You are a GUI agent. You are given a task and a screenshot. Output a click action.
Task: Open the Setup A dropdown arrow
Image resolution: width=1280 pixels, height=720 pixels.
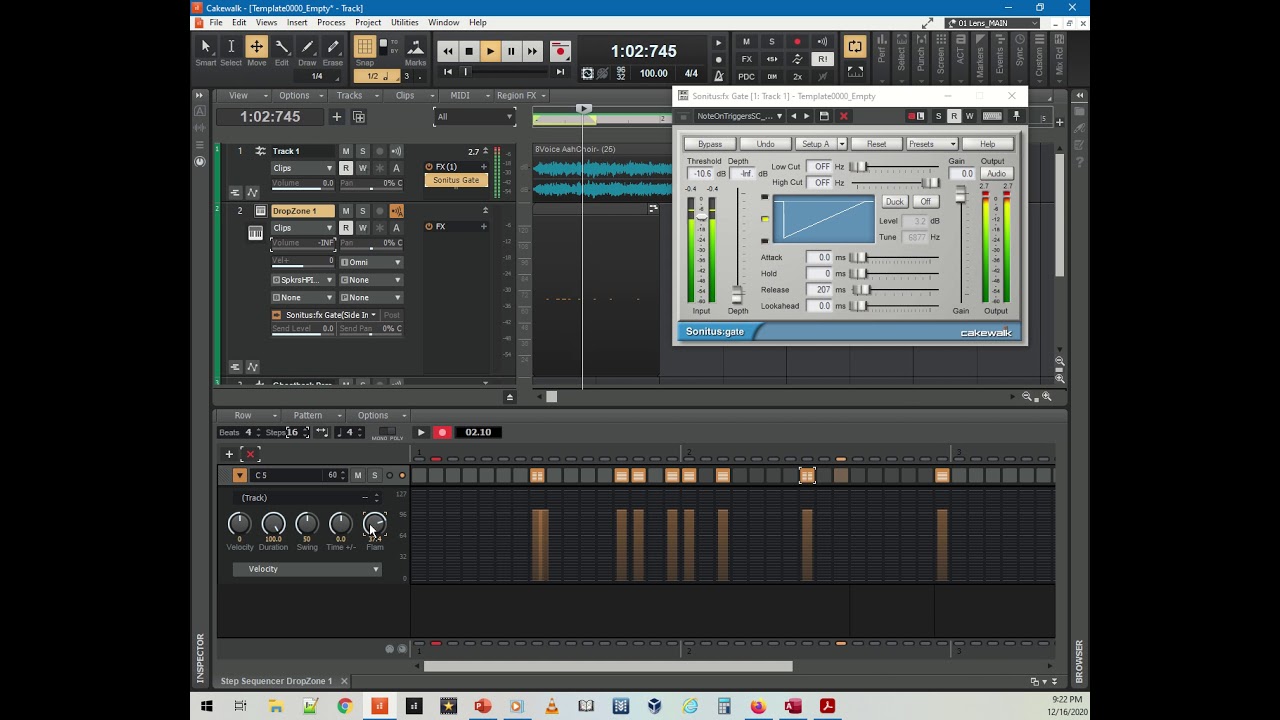click(842, 144)
